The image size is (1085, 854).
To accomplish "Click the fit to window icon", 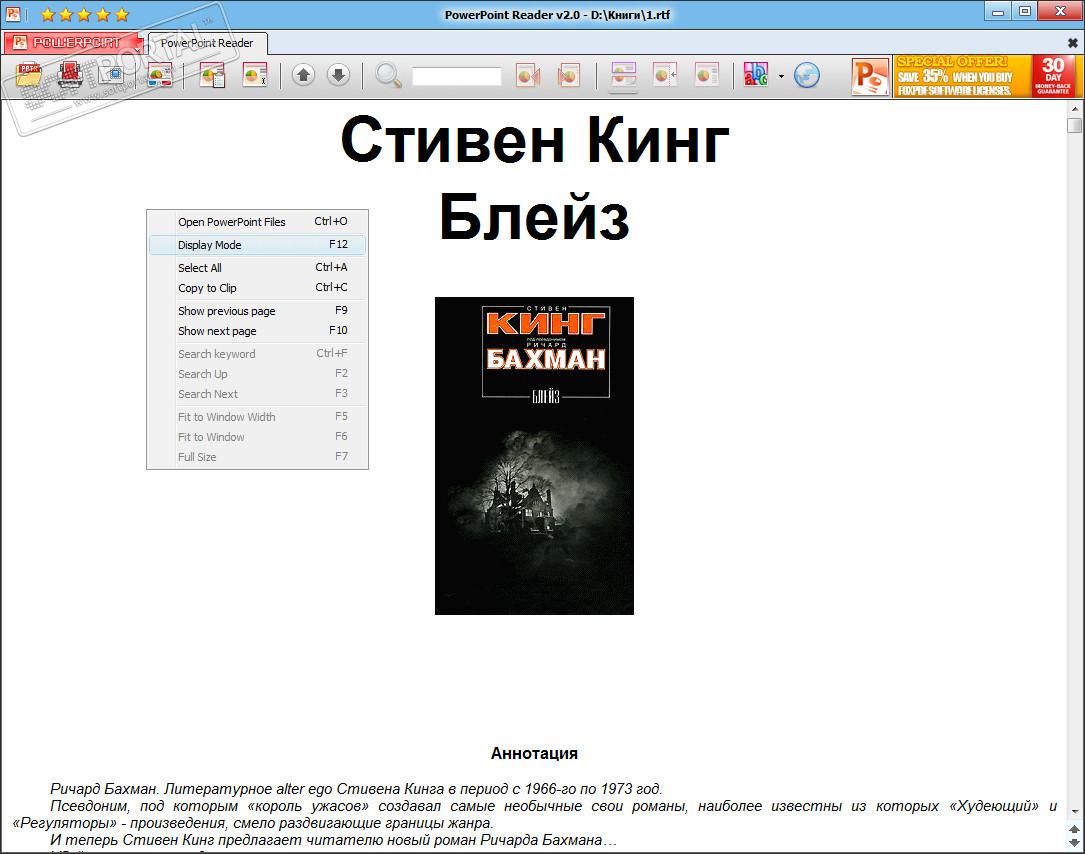I will click(x=665, y=75).
